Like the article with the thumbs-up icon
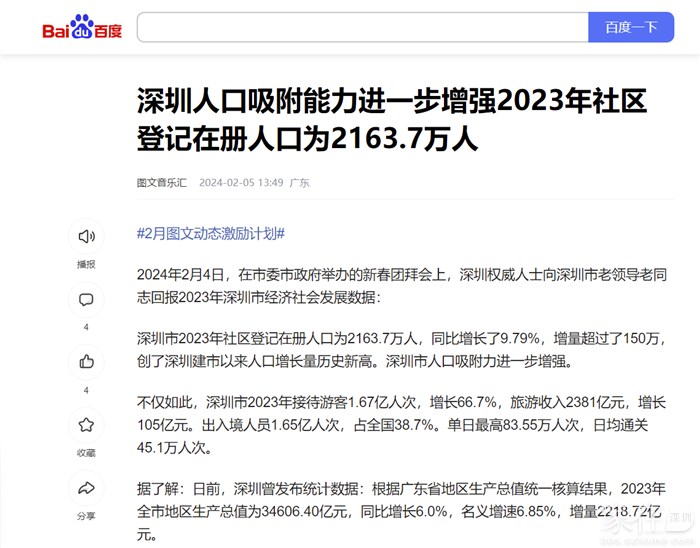The height and width of the screenshot is (548, 700). (x=86, y=362)
